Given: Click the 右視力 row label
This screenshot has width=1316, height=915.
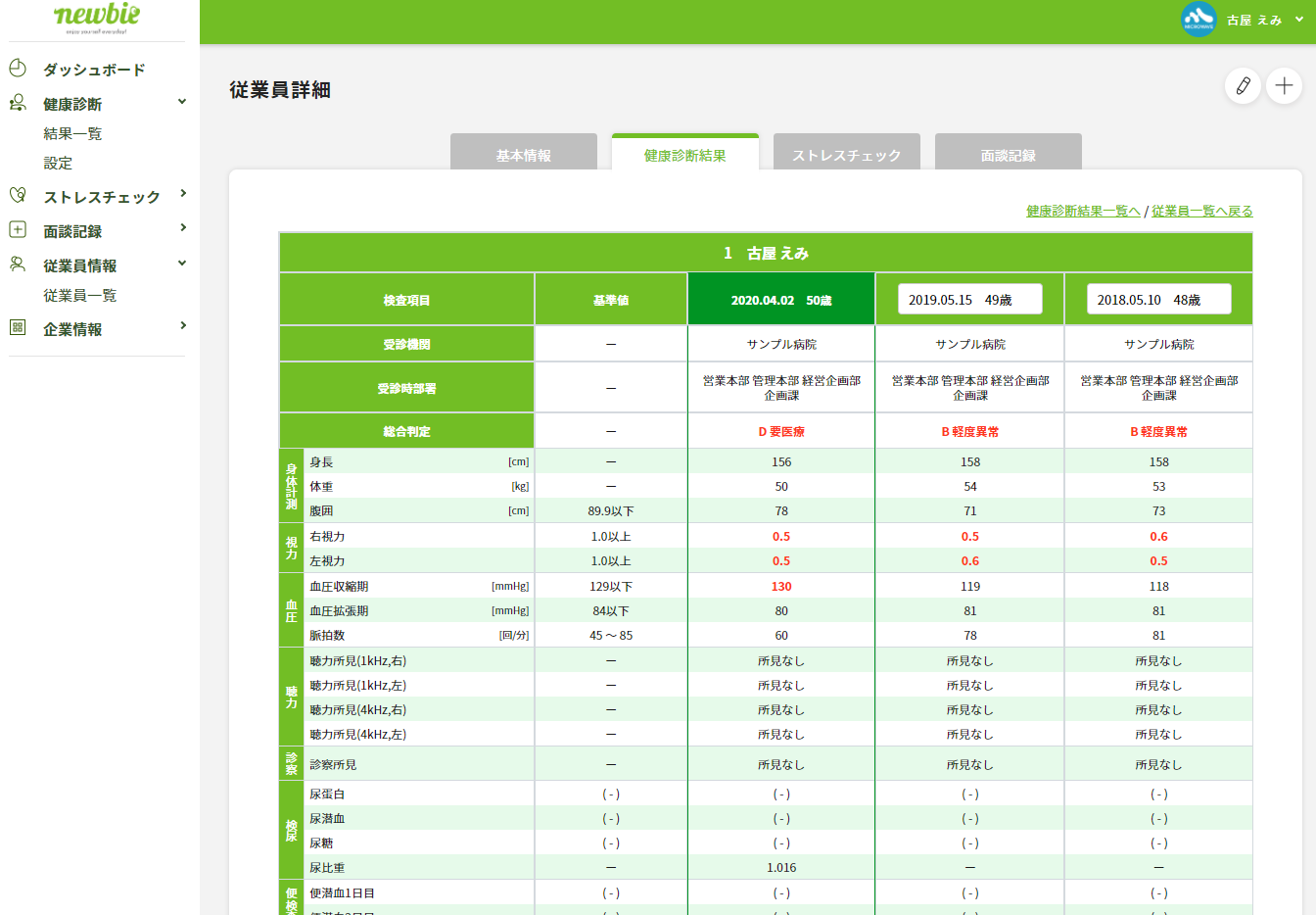Looking at the screenshot, I should (x=327, y=536).
